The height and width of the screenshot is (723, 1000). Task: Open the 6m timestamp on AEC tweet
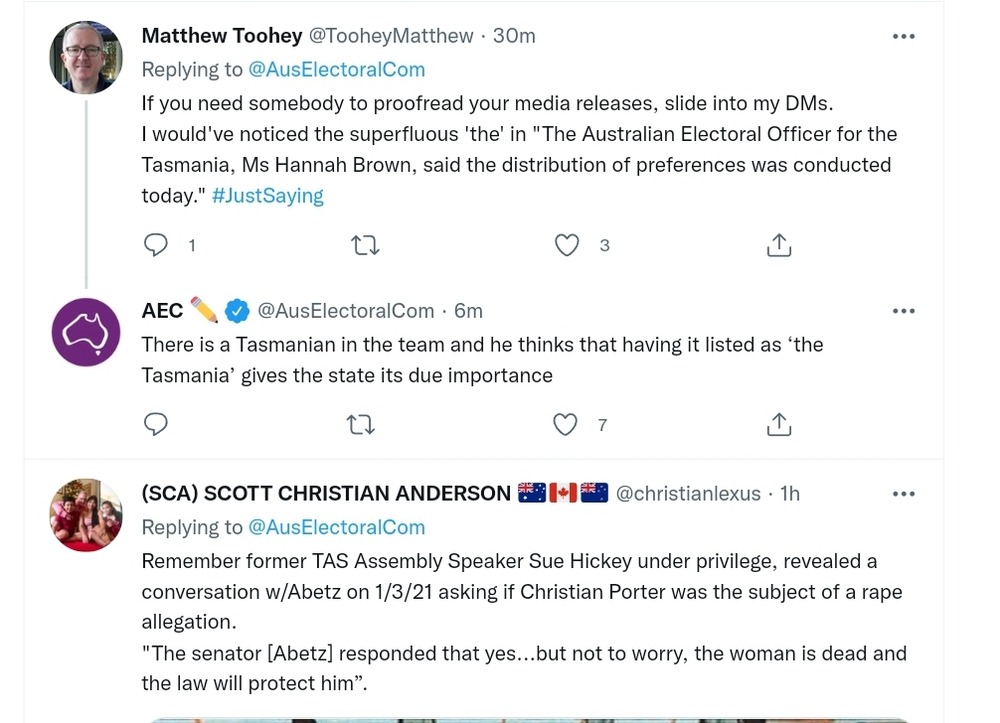pos(468,311)
